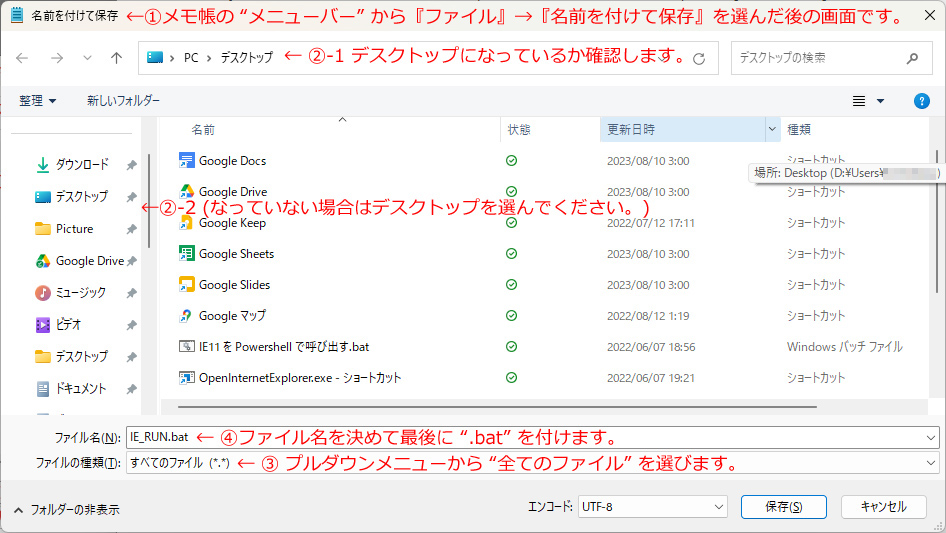Click sync status icon of Google Sheets
The width and height of the screenshot is (946, 533).
point(512,254)
